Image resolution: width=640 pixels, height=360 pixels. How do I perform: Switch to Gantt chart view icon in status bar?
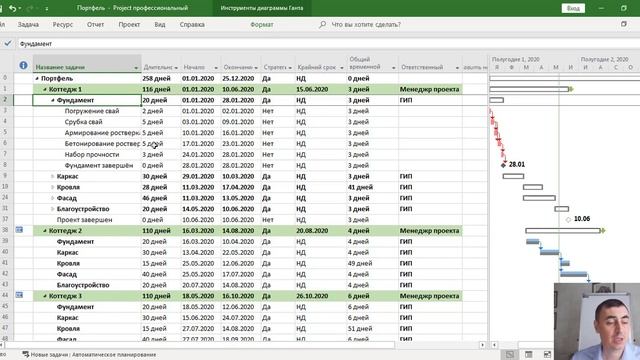pyautogui.click(x=510, y=354)
